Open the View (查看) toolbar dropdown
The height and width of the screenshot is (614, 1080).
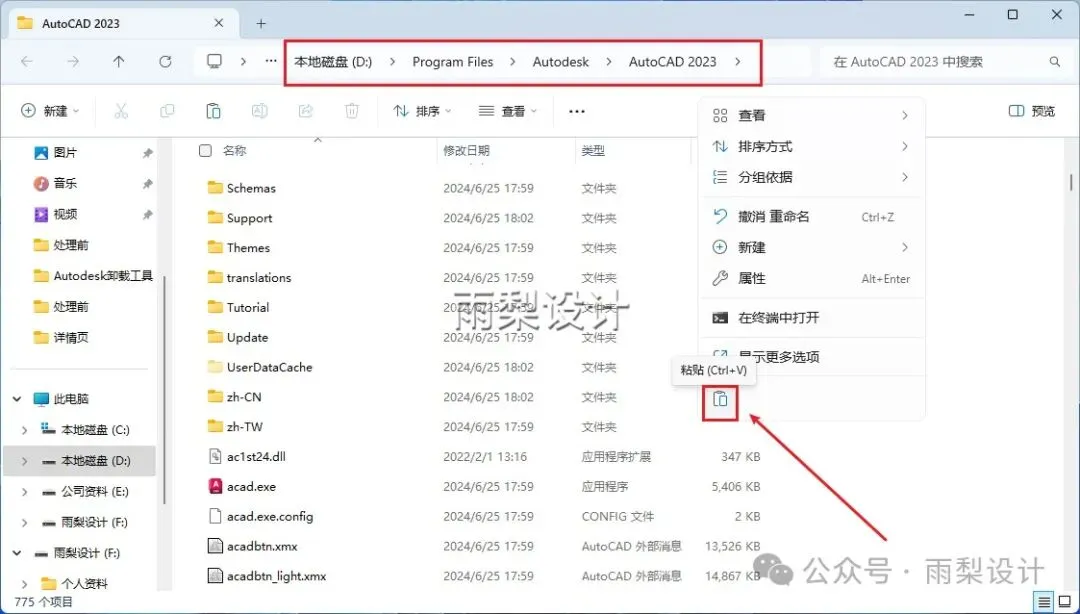pyautogui.click(x=508, y=111)
